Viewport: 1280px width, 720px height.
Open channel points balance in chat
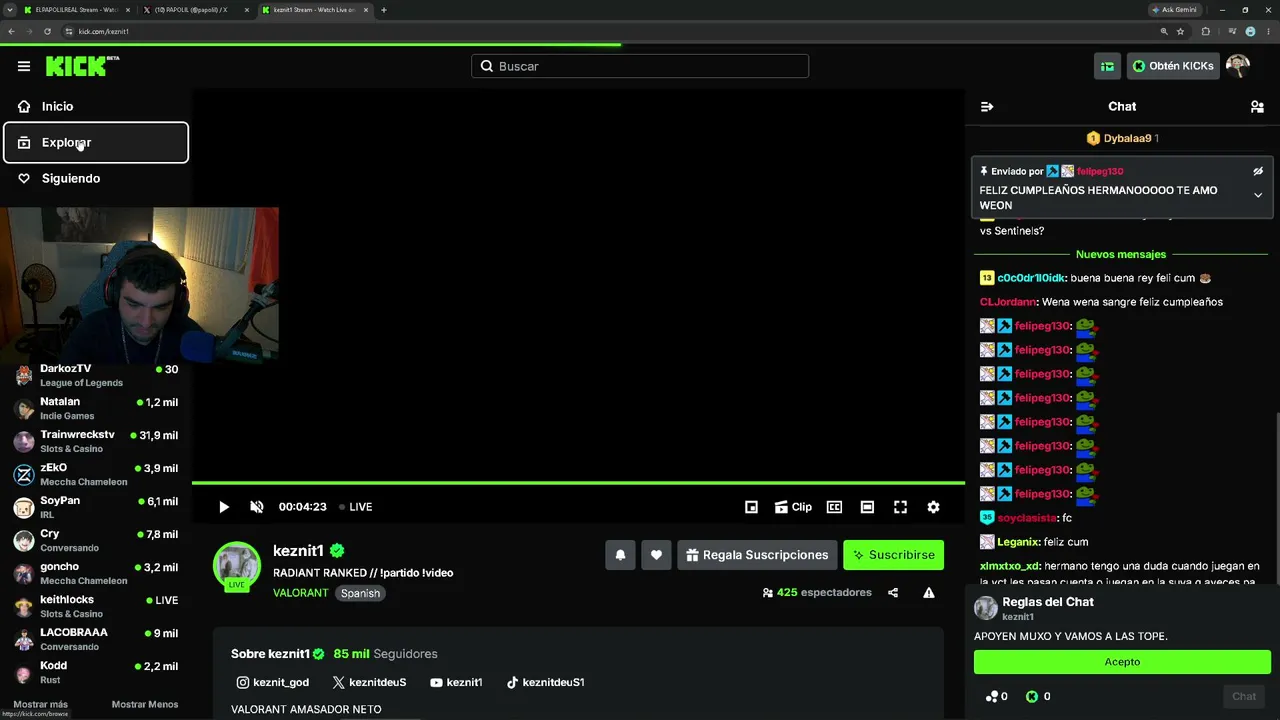pyautogui.click(x=996, y=696)
